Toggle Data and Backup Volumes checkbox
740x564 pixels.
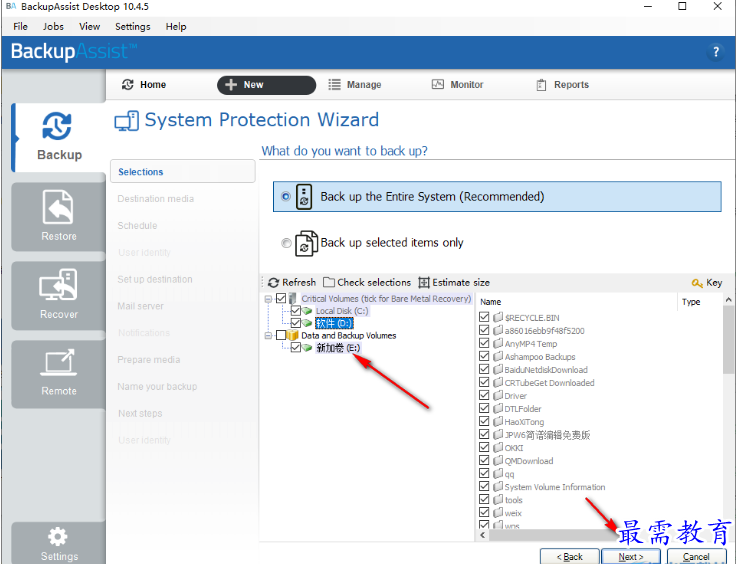[x=281, y=335]
